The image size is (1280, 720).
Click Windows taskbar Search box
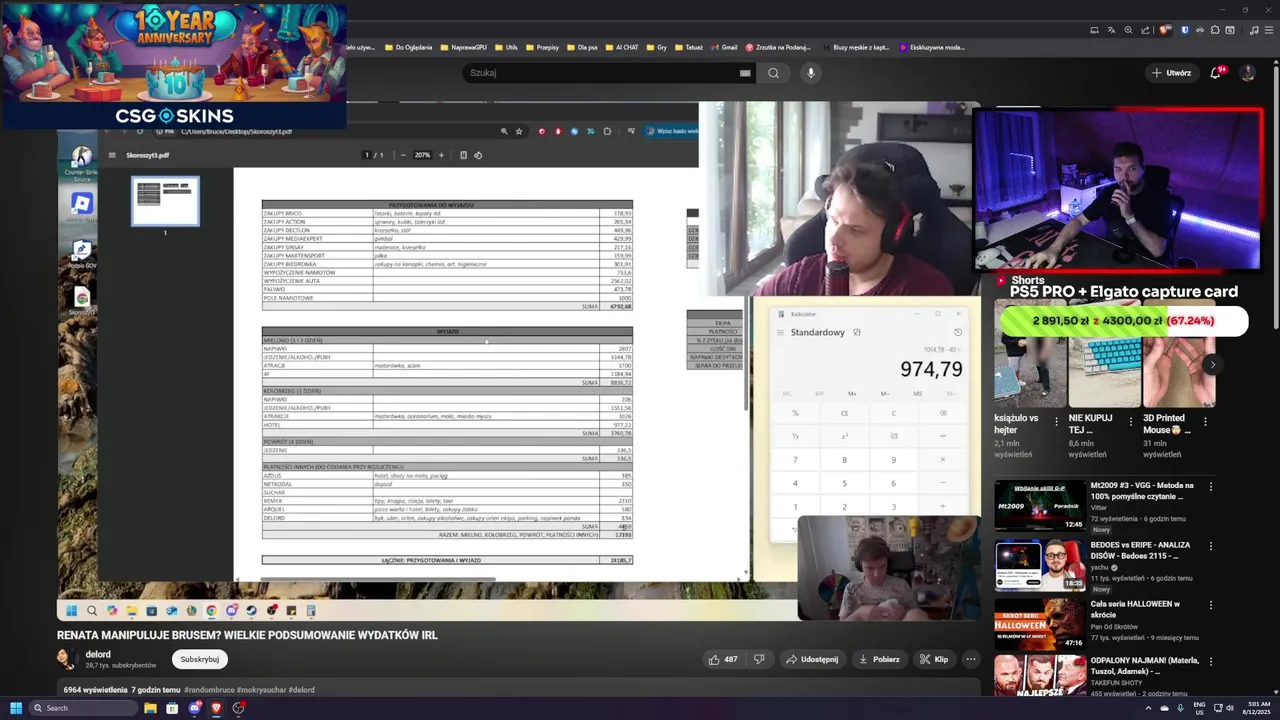pos(82,708)
